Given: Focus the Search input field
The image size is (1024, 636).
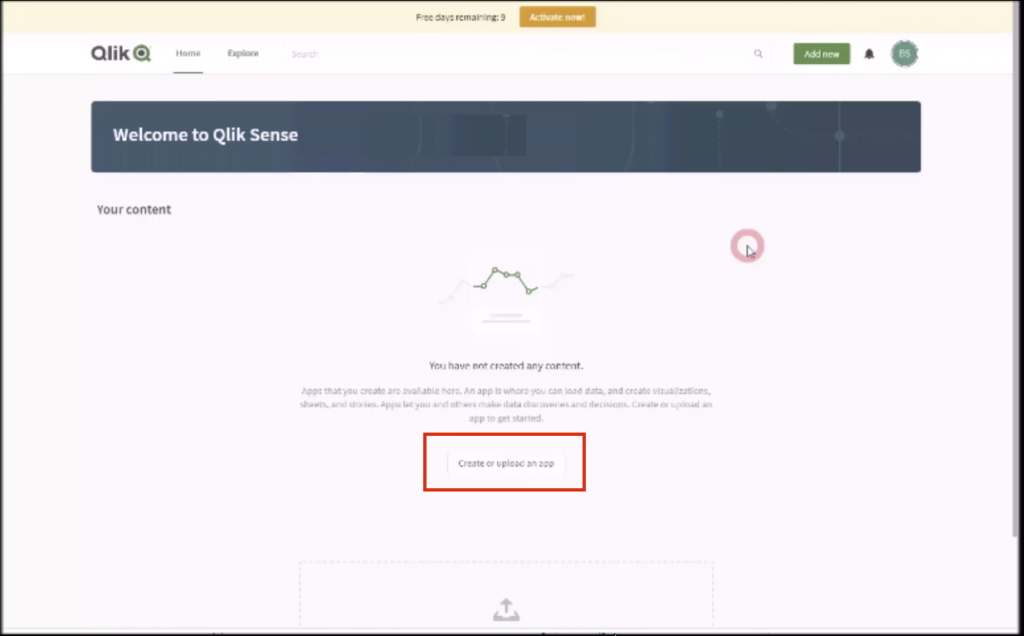Looking at the screenshot, I should click(519, 54).
